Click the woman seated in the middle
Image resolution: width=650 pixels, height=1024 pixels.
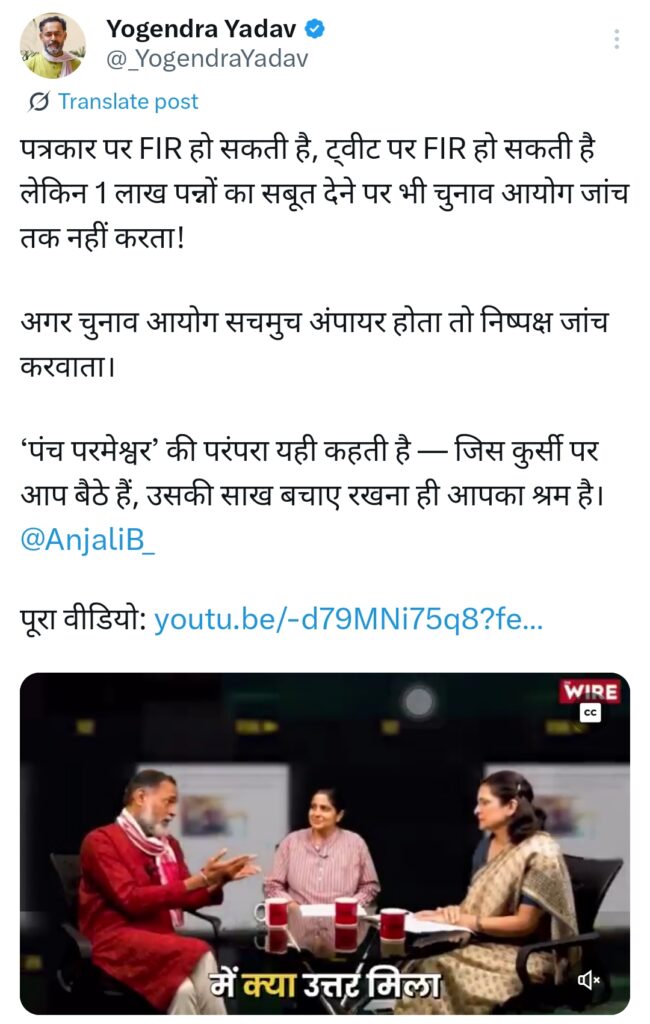(321, 849)
